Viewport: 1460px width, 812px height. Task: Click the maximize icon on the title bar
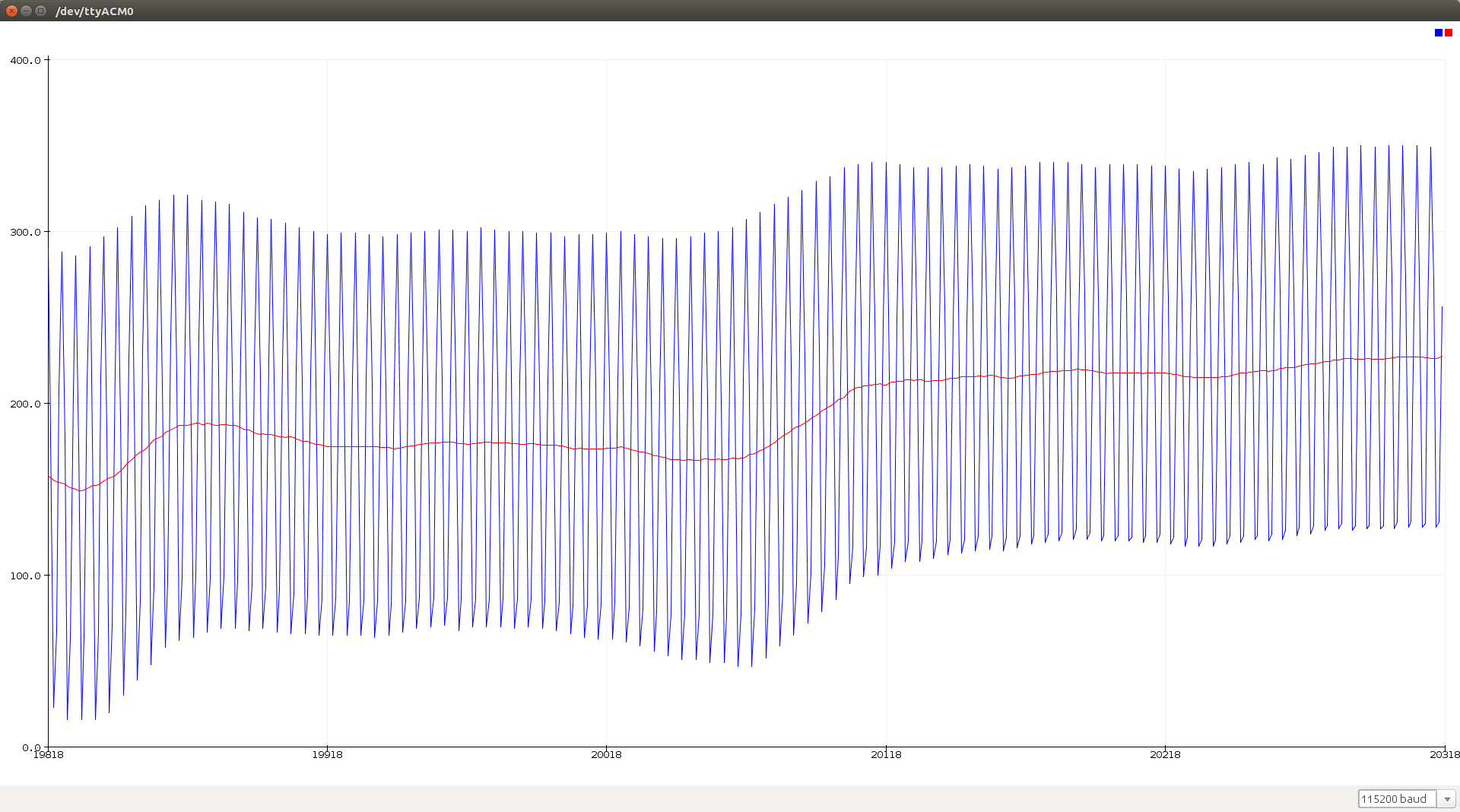point(40,11)
